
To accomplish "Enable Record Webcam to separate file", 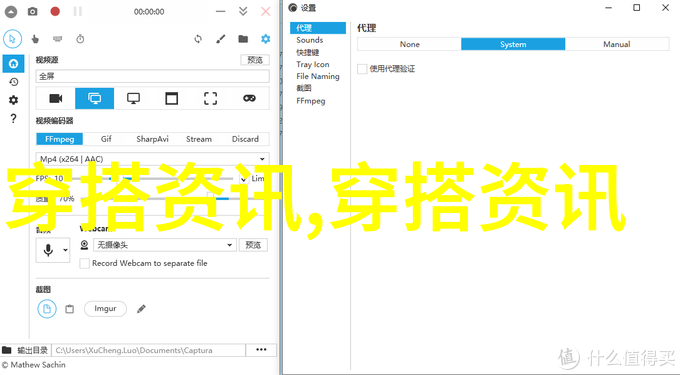I will point(85,264).
